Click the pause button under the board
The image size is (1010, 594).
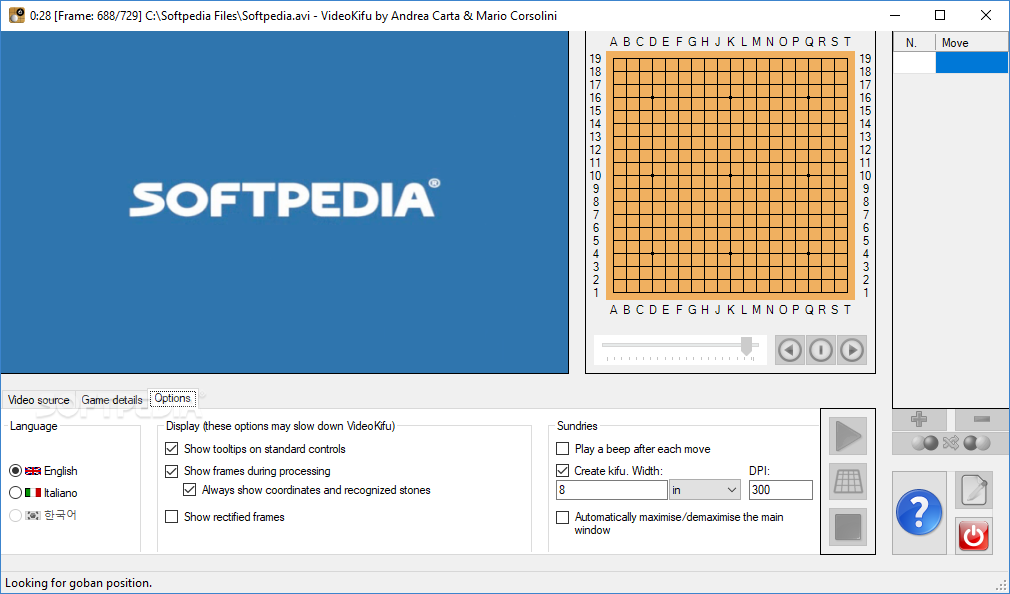tap(821, 350)
